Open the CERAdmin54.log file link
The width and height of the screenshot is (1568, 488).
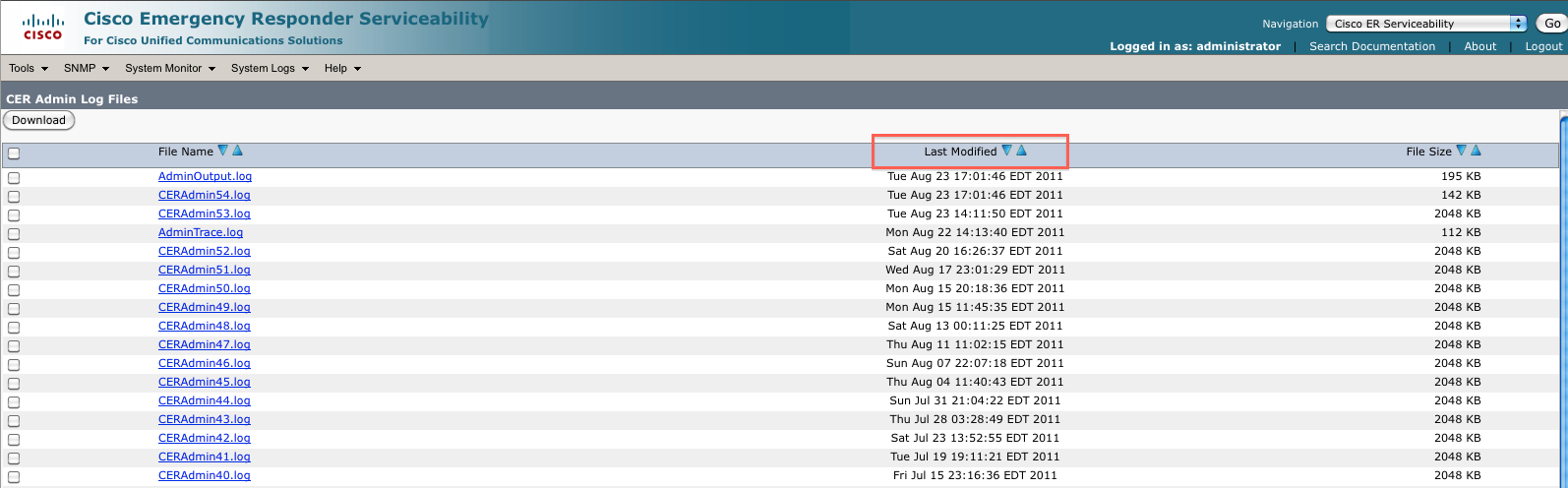pos(205,196)
